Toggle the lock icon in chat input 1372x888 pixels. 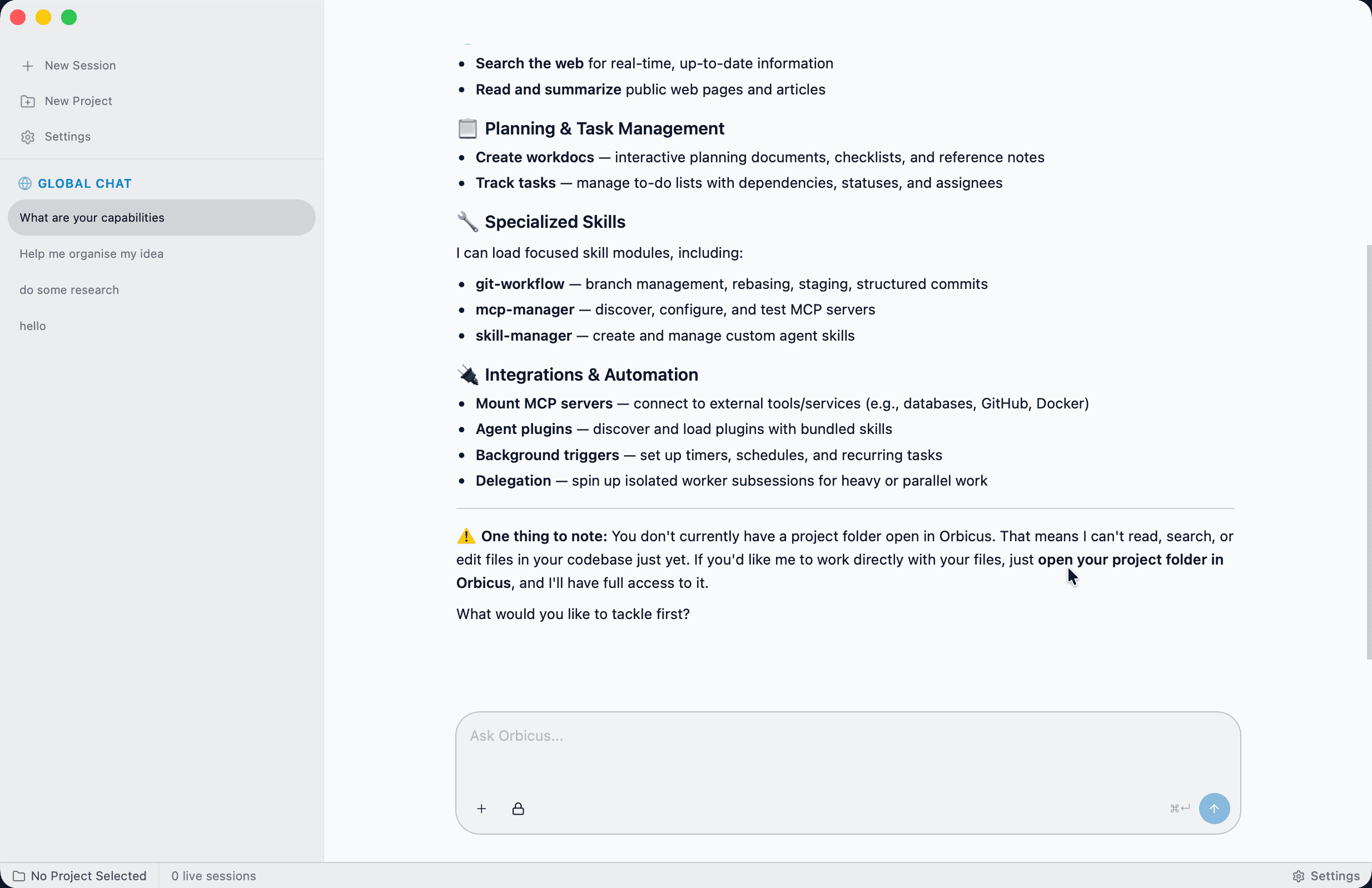coord(518,809)
